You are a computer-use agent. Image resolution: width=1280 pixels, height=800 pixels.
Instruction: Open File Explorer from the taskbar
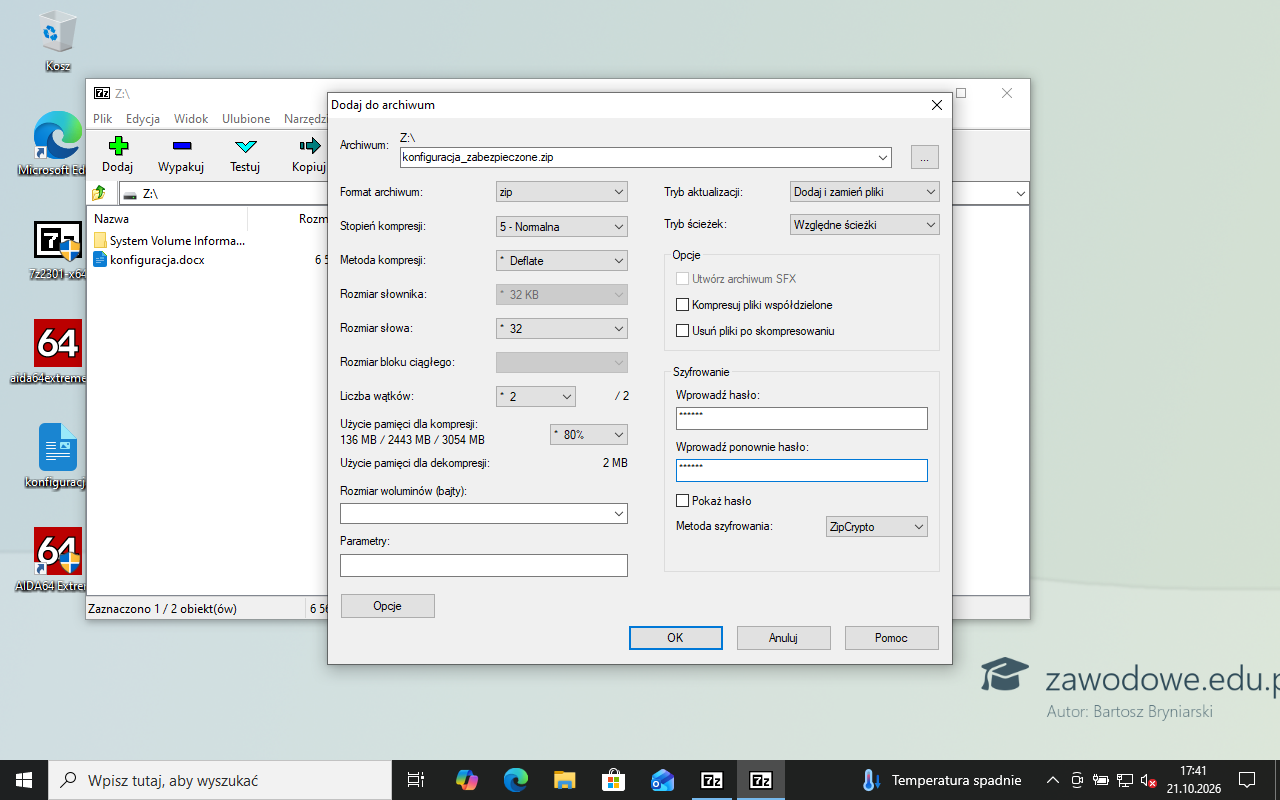coord(565,780)
